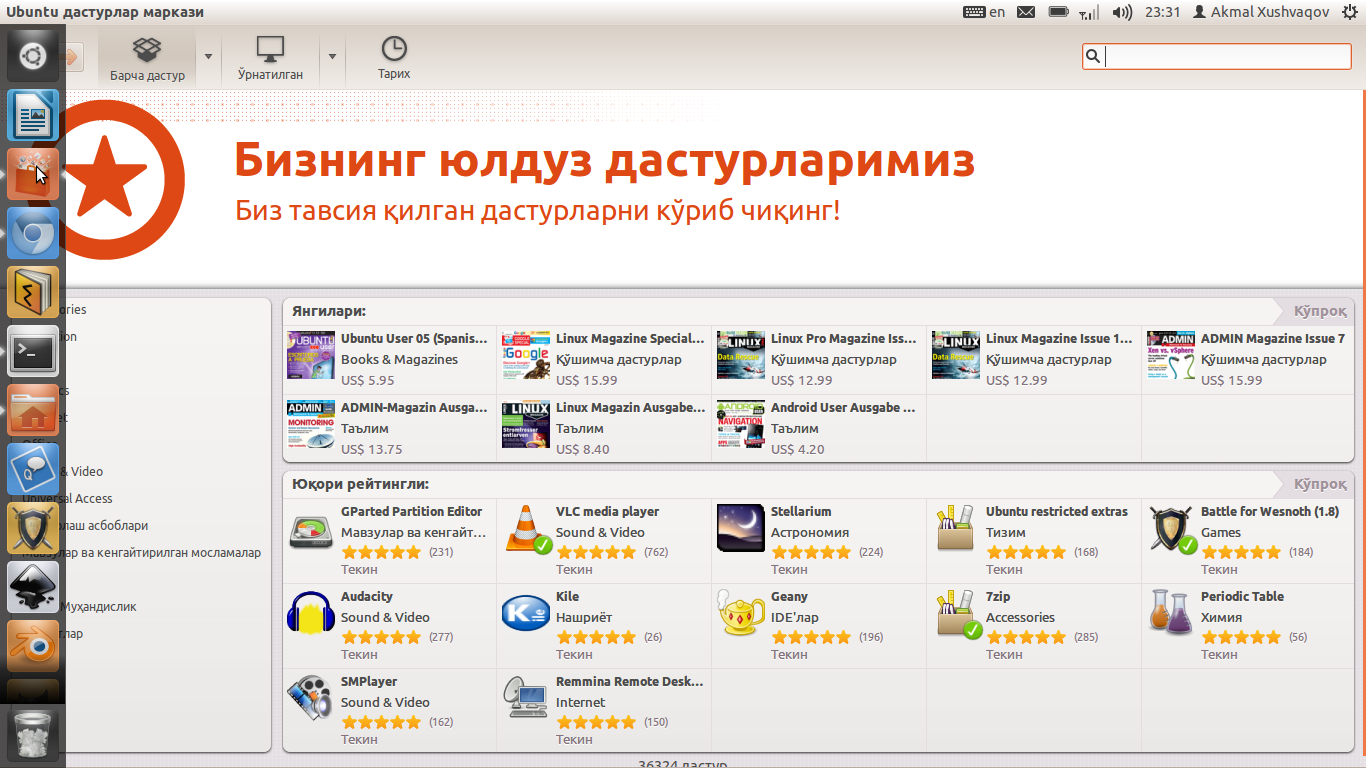Click the US$ 8.40 price text

pyautogui.click(x=583, y=449)
